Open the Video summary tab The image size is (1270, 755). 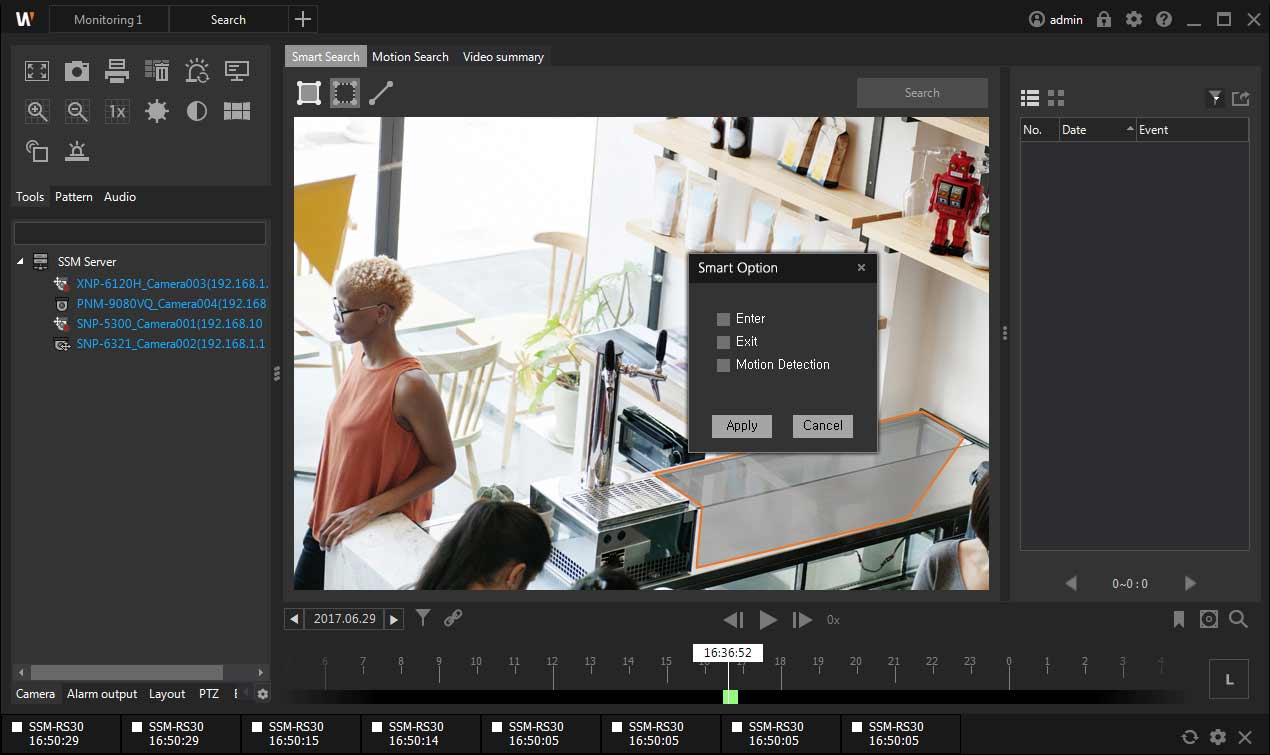(x=503, y=57)
